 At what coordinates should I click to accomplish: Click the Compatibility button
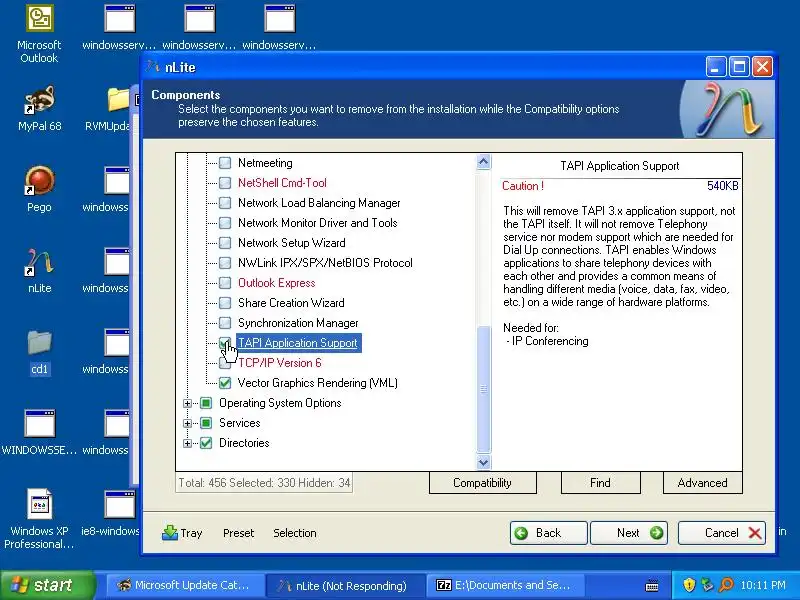coord(483,483)
